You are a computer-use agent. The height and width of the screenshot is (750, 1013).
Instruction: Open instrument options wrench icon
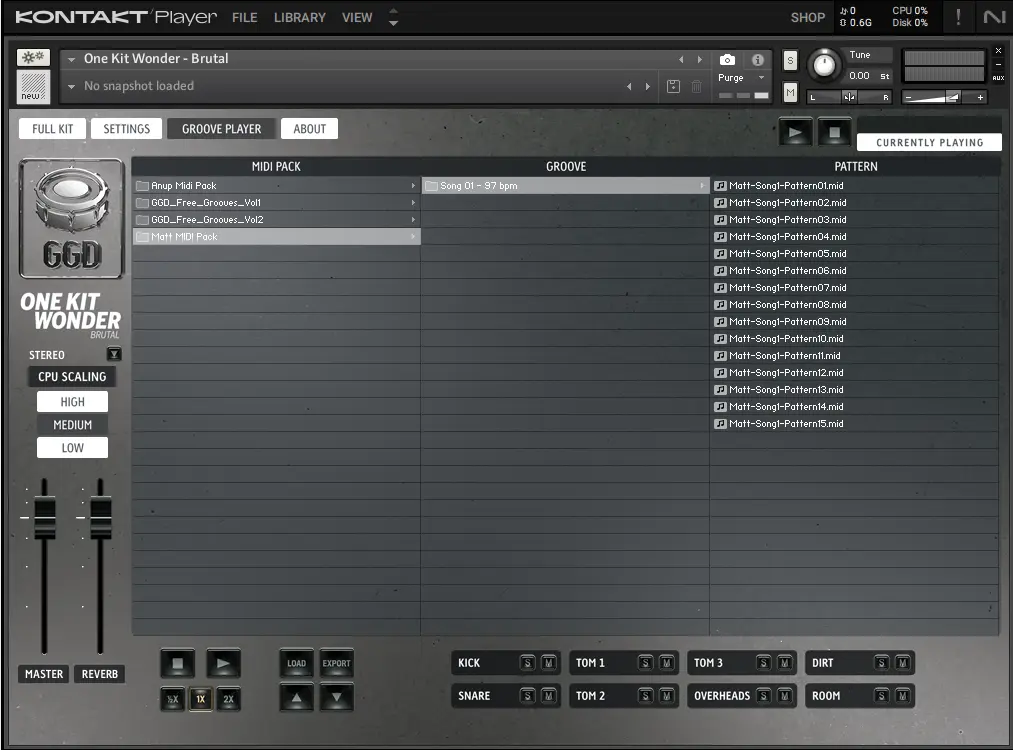pyautogui.click(x=33, y=57)
